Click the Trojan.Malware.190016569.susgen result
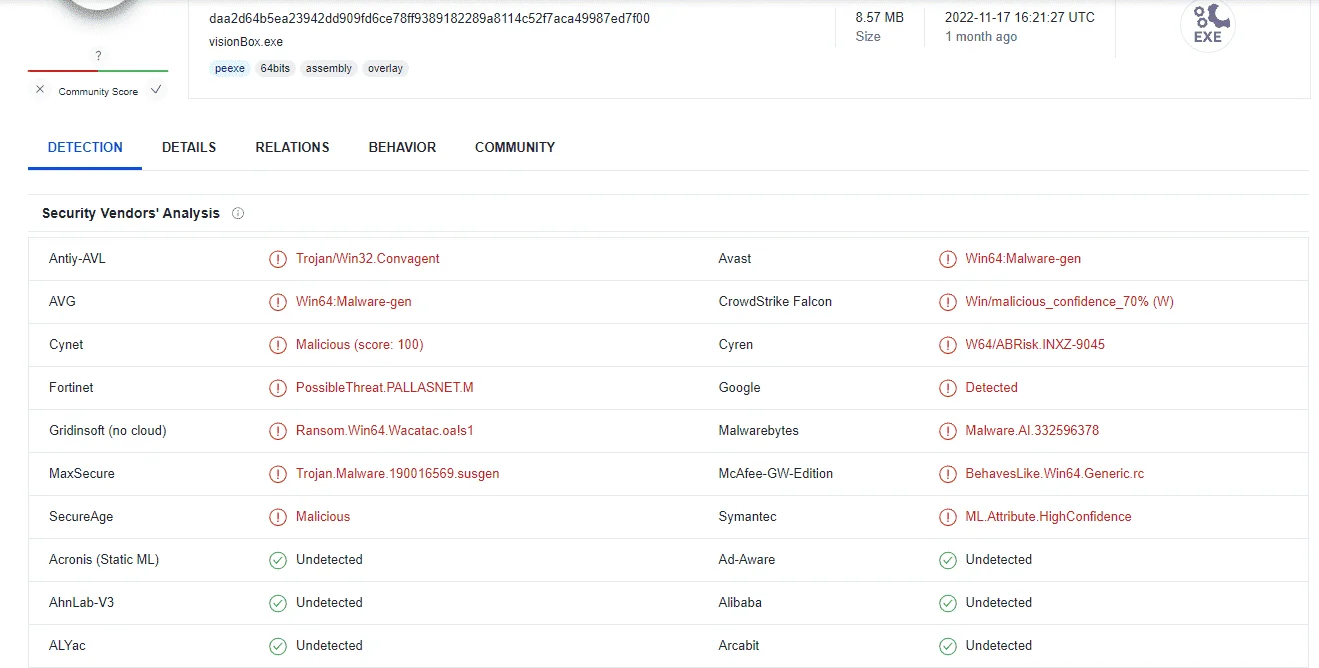Screen dimensions: 1319x668 click(x=398, y=474)
